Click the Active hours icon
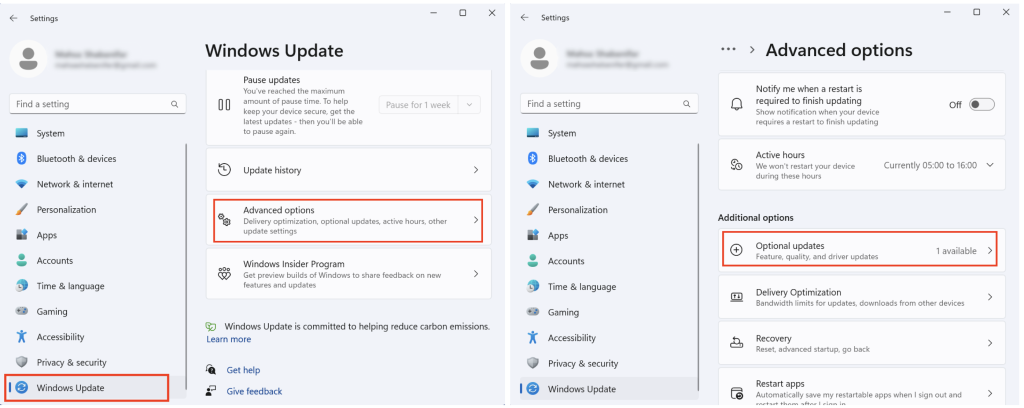1024x408 pixels. click(x=737, y=165)
